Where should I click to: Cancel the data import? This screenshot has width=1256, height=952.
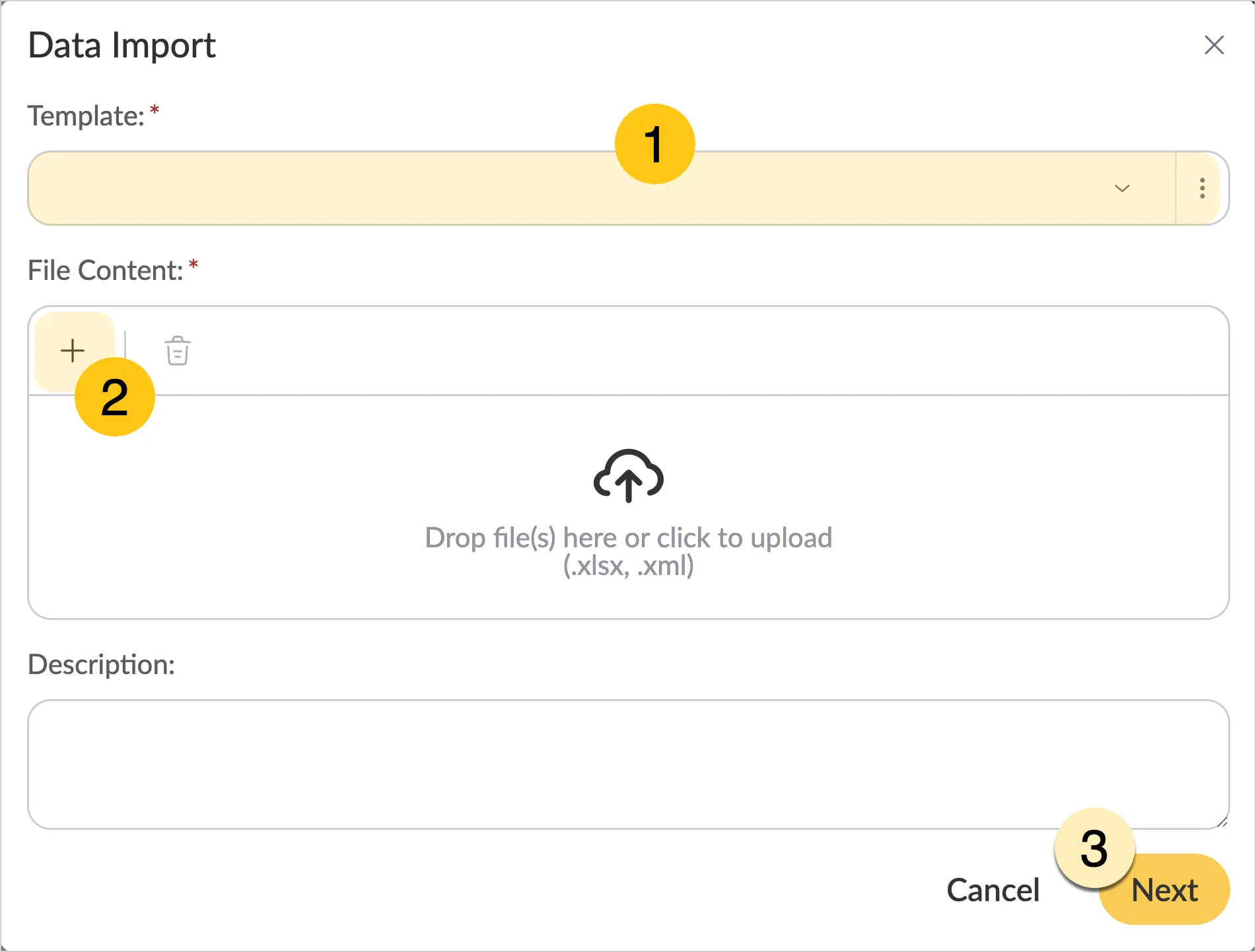tap(993, 890)
